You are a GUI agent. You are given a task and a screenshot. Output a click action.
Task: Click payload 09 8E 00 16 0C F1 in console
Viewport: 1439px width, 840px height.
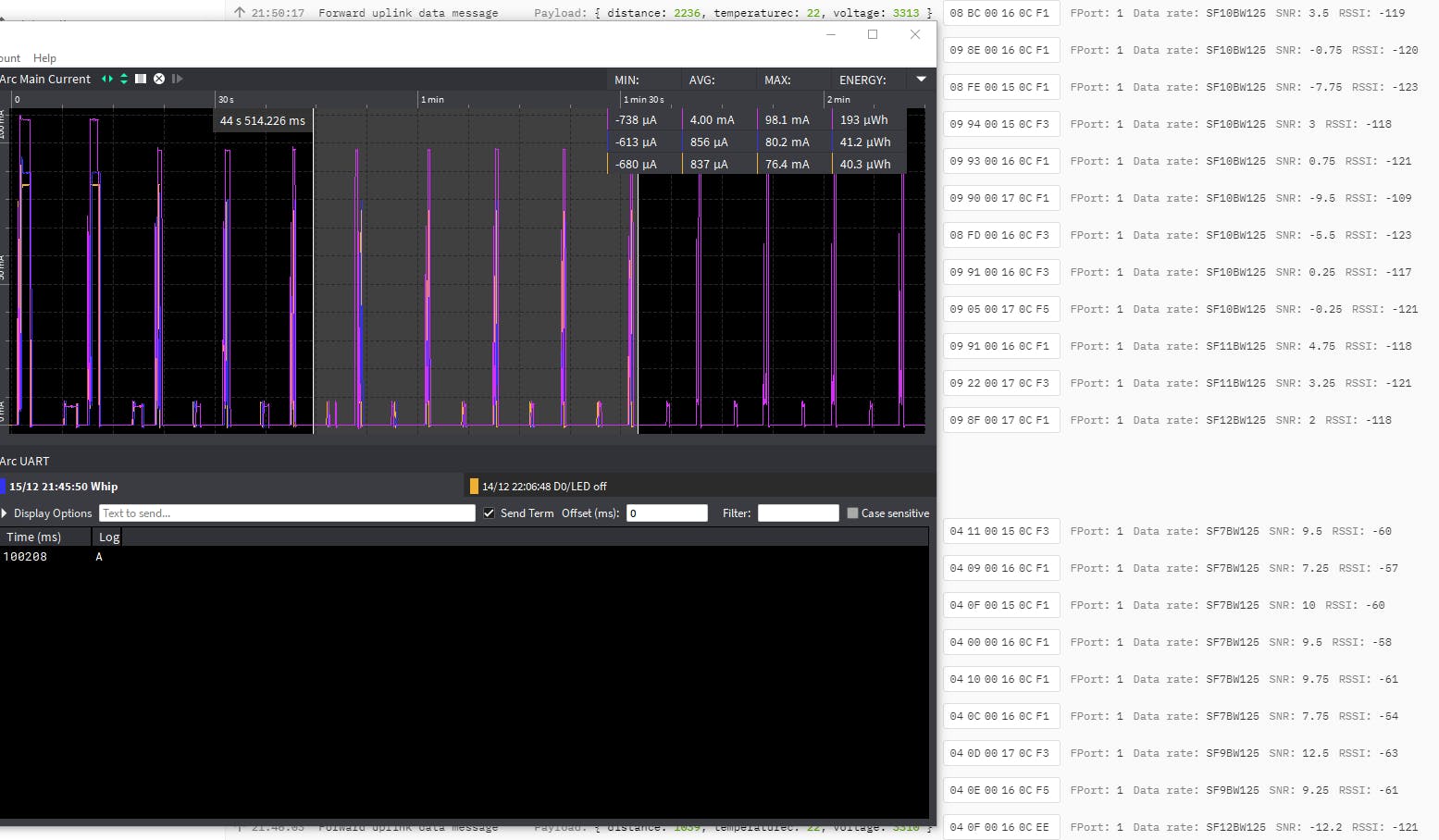coord(999,50)
